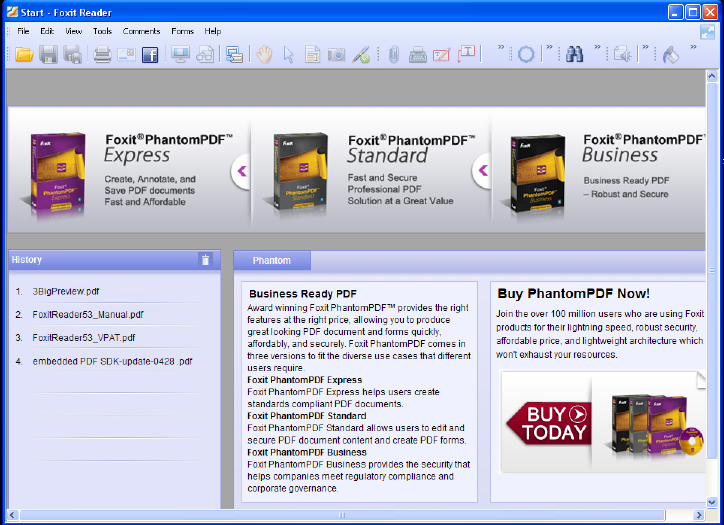Click the horizontal scrollbar left arrow

click(12, 515)
